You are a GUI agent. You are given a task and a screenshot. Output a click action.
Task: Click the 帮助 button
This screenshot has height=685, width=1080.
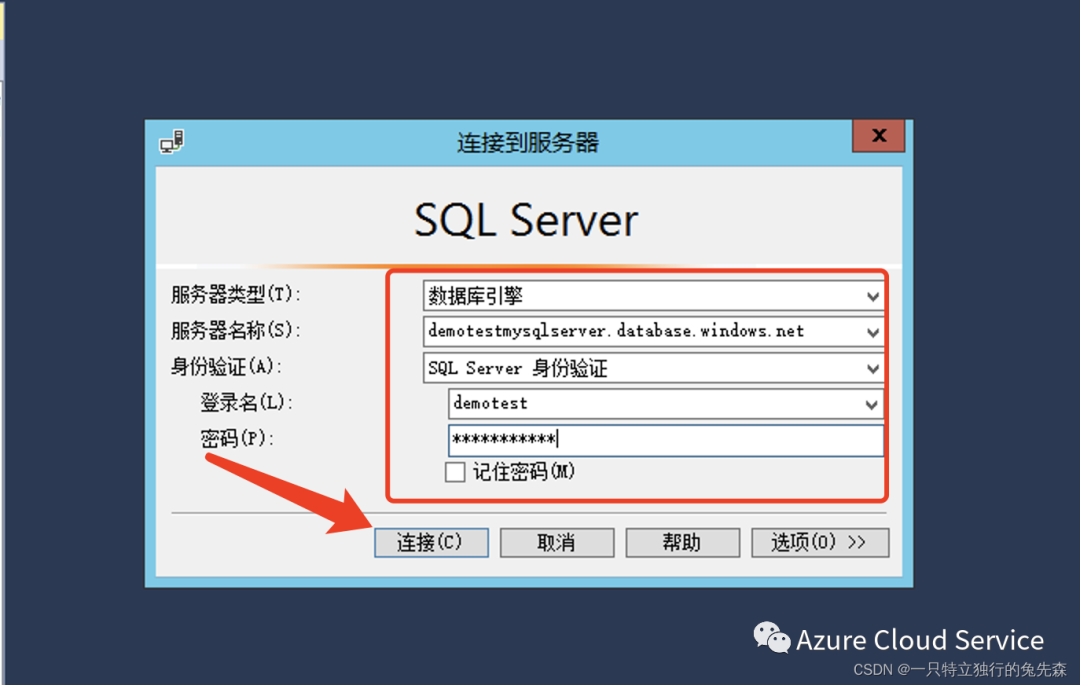point(683,542)
